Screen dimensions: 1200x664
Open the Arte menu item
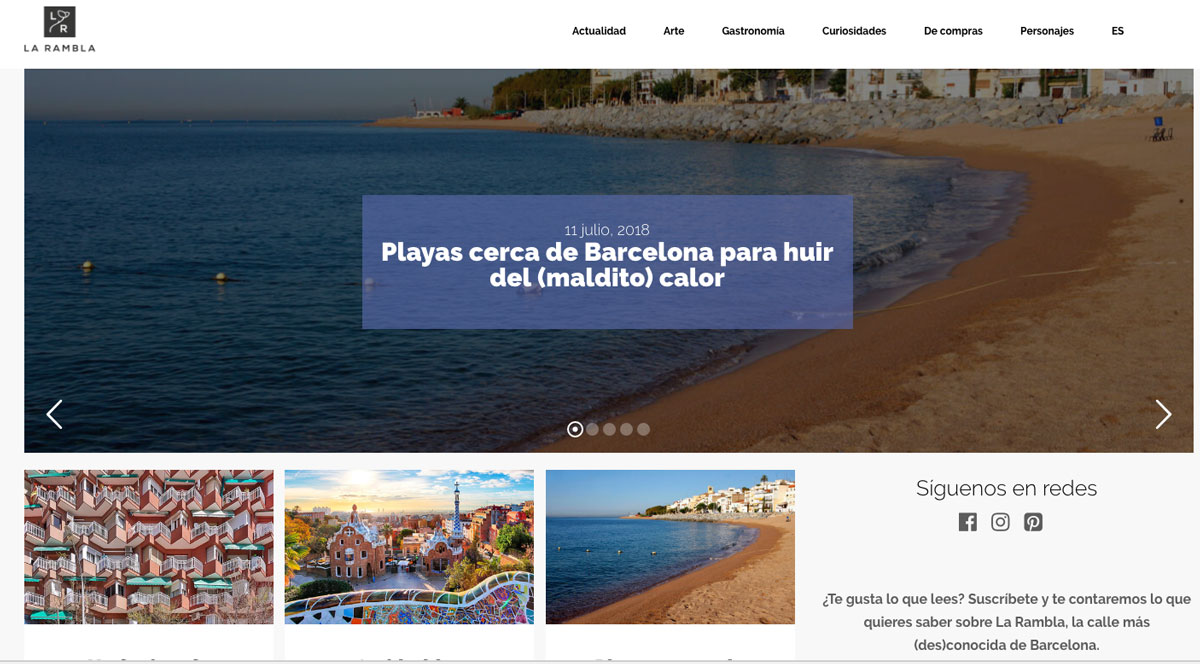coord(674,31)
